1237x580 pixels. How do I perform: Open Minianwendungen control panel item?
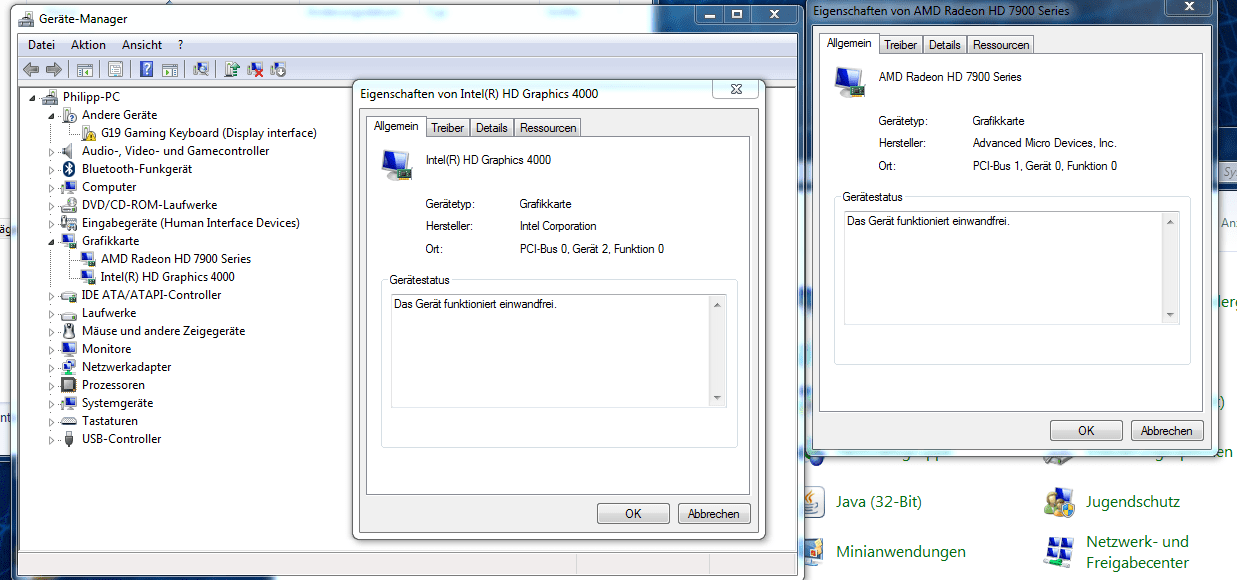pos(901,552)
